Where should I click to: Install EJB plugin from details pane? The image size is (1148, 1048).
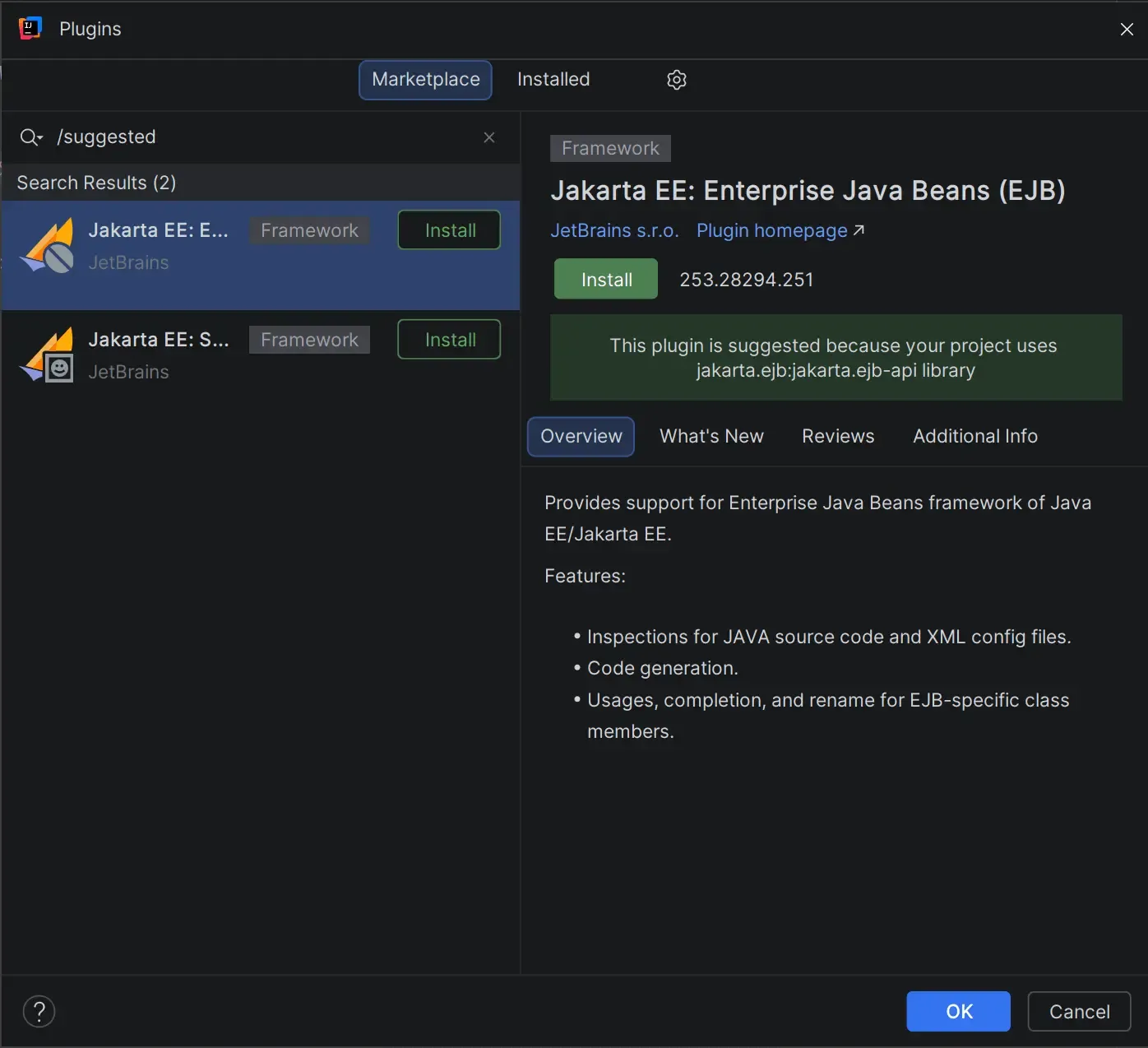tap(606, 280)
